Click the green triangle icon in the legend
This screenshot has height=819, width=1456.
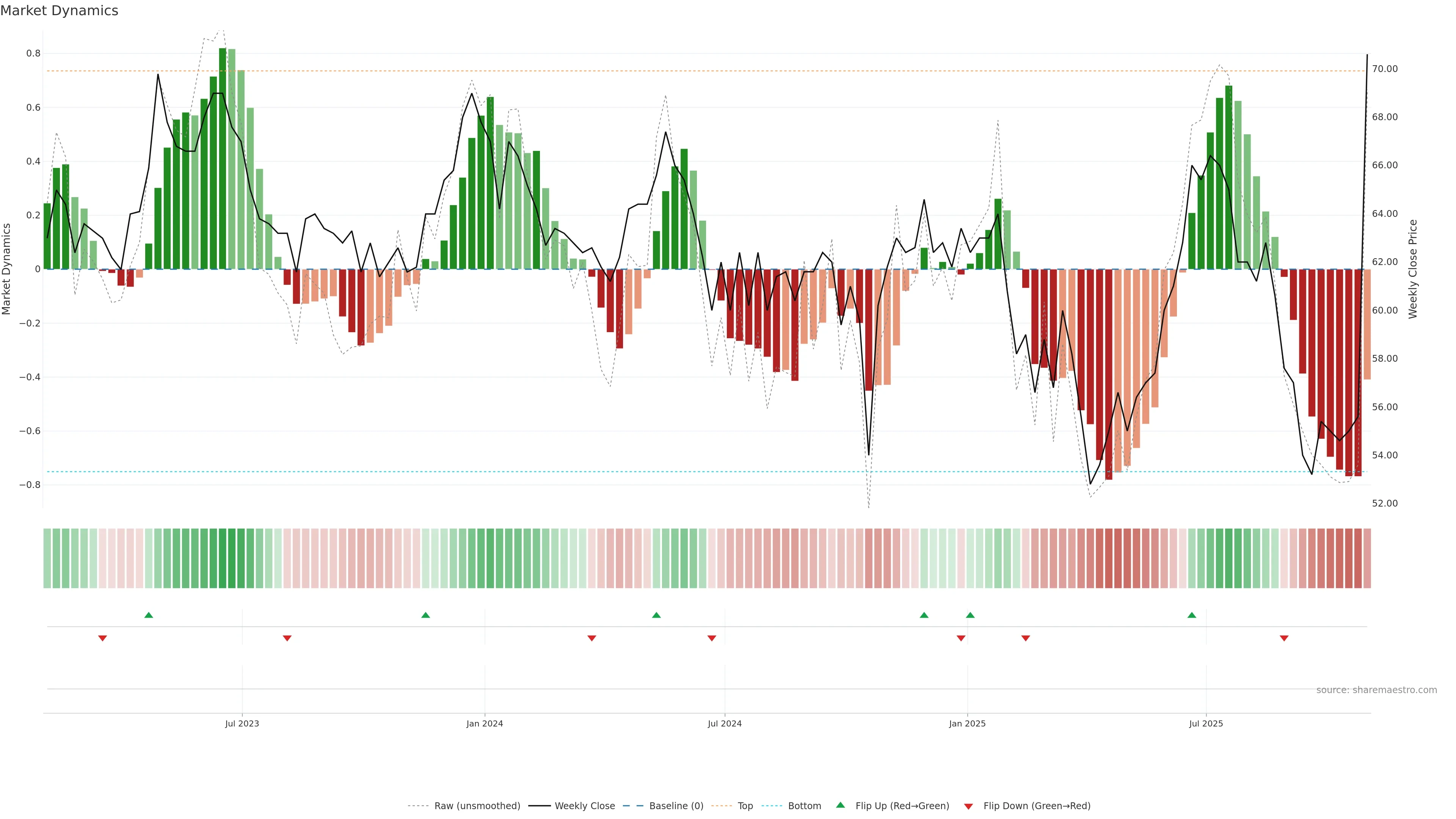tap(841, 805)
